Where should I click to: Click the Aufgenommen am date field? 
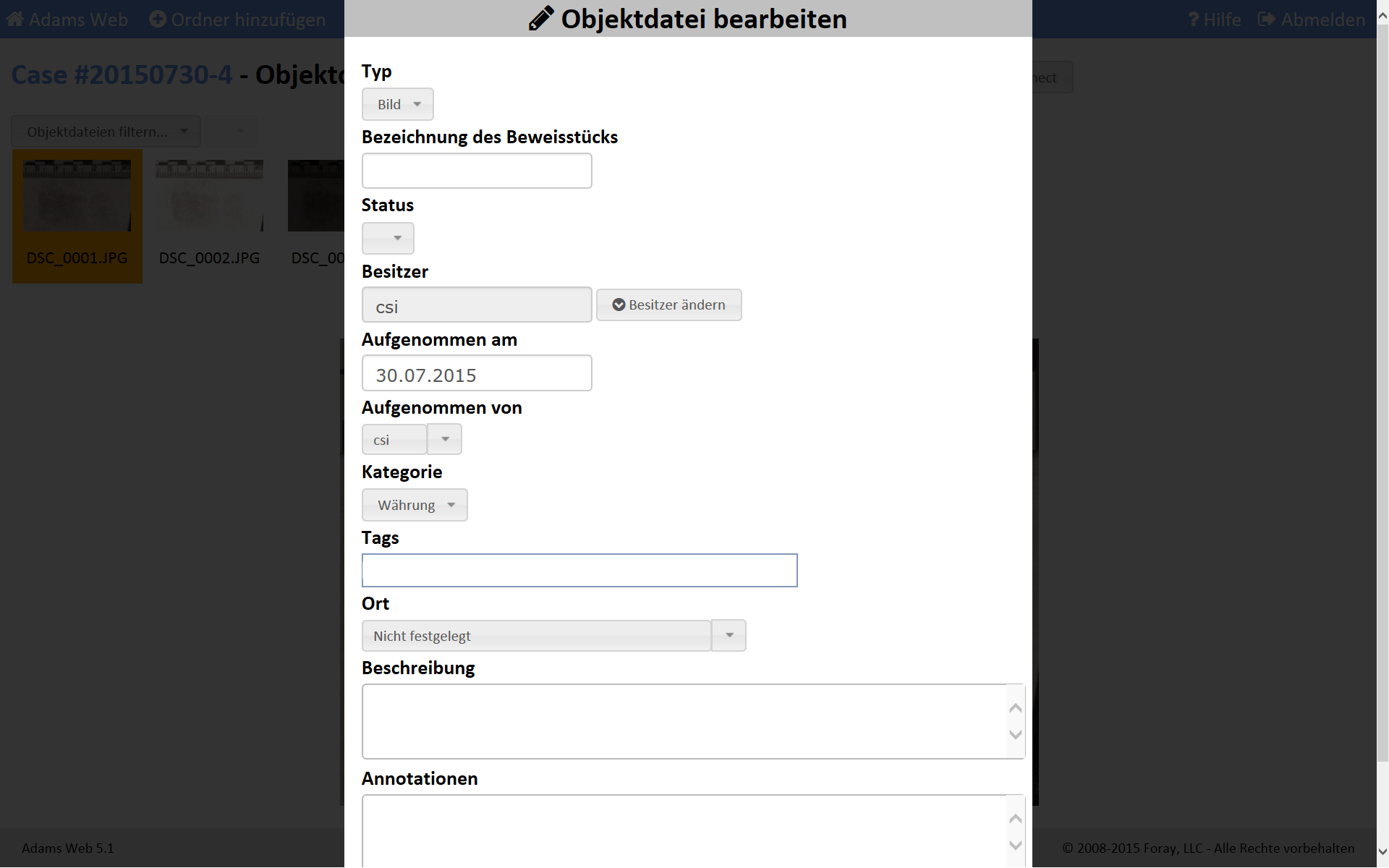(x=477, y=373)
